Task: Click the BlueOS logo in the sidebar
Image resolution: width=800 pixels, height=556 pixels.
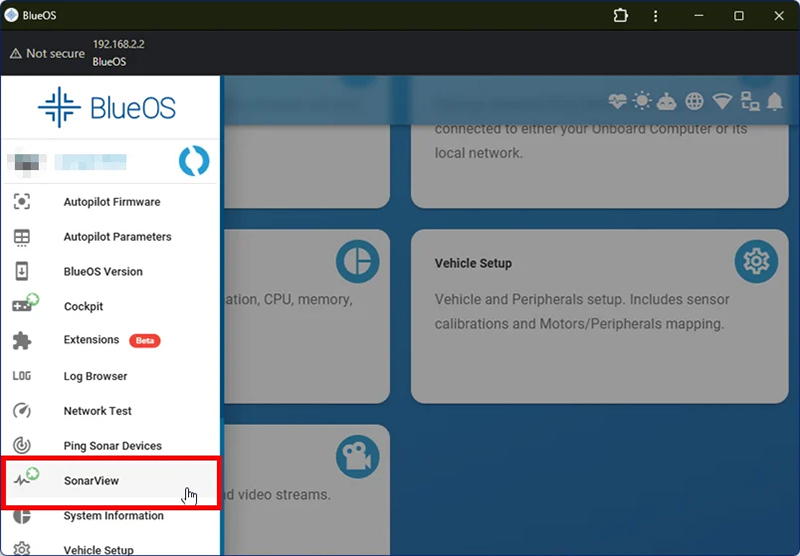Action: tap(110, 108)
